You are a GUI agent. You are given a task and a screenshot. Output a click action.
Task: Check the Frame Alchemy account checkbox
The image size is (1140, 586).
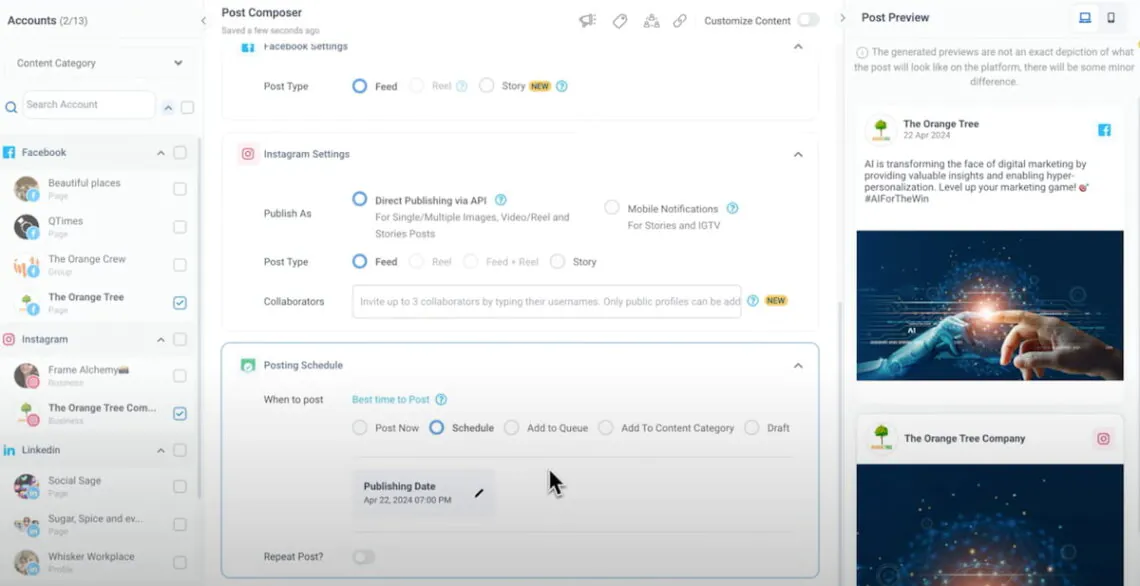180,376
